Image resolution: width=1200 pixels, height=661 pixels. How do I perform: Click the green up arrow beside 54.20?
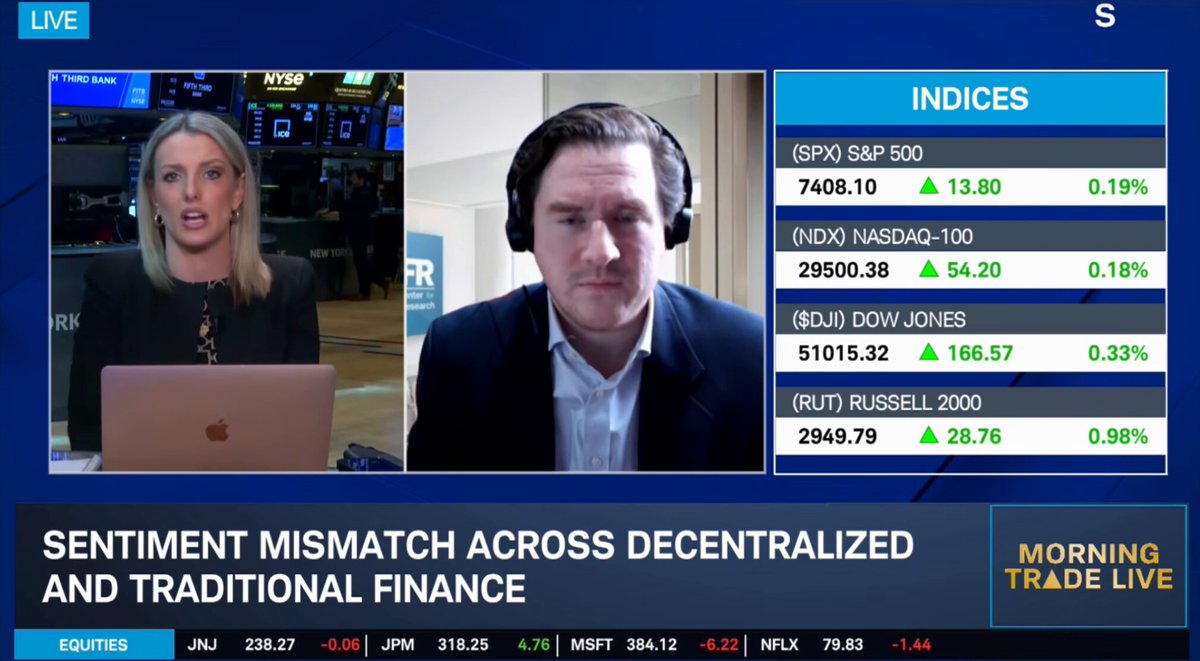coord(929,269)
